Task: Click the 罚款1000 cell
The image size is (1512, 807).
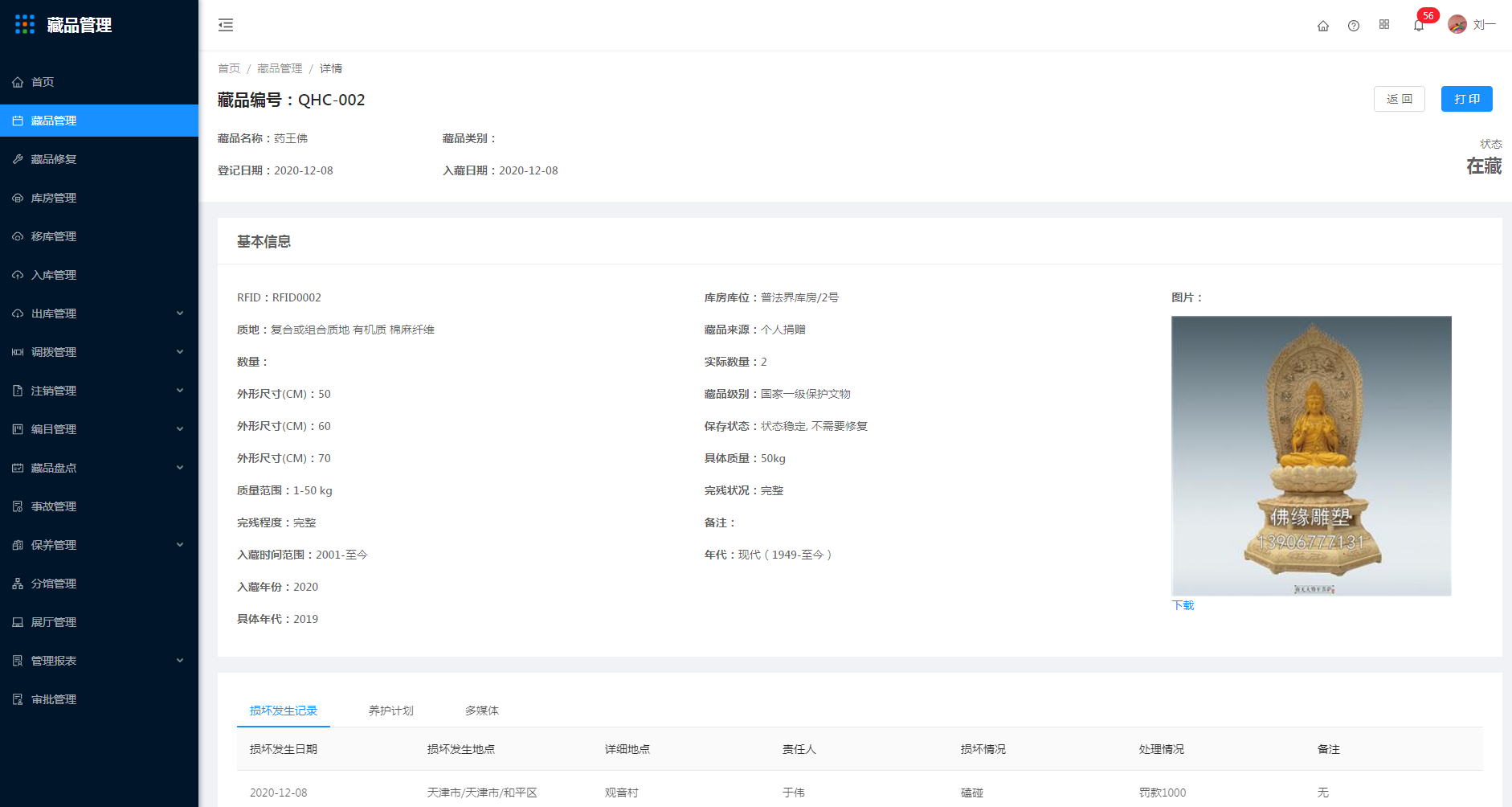Action: (1163, 793)
